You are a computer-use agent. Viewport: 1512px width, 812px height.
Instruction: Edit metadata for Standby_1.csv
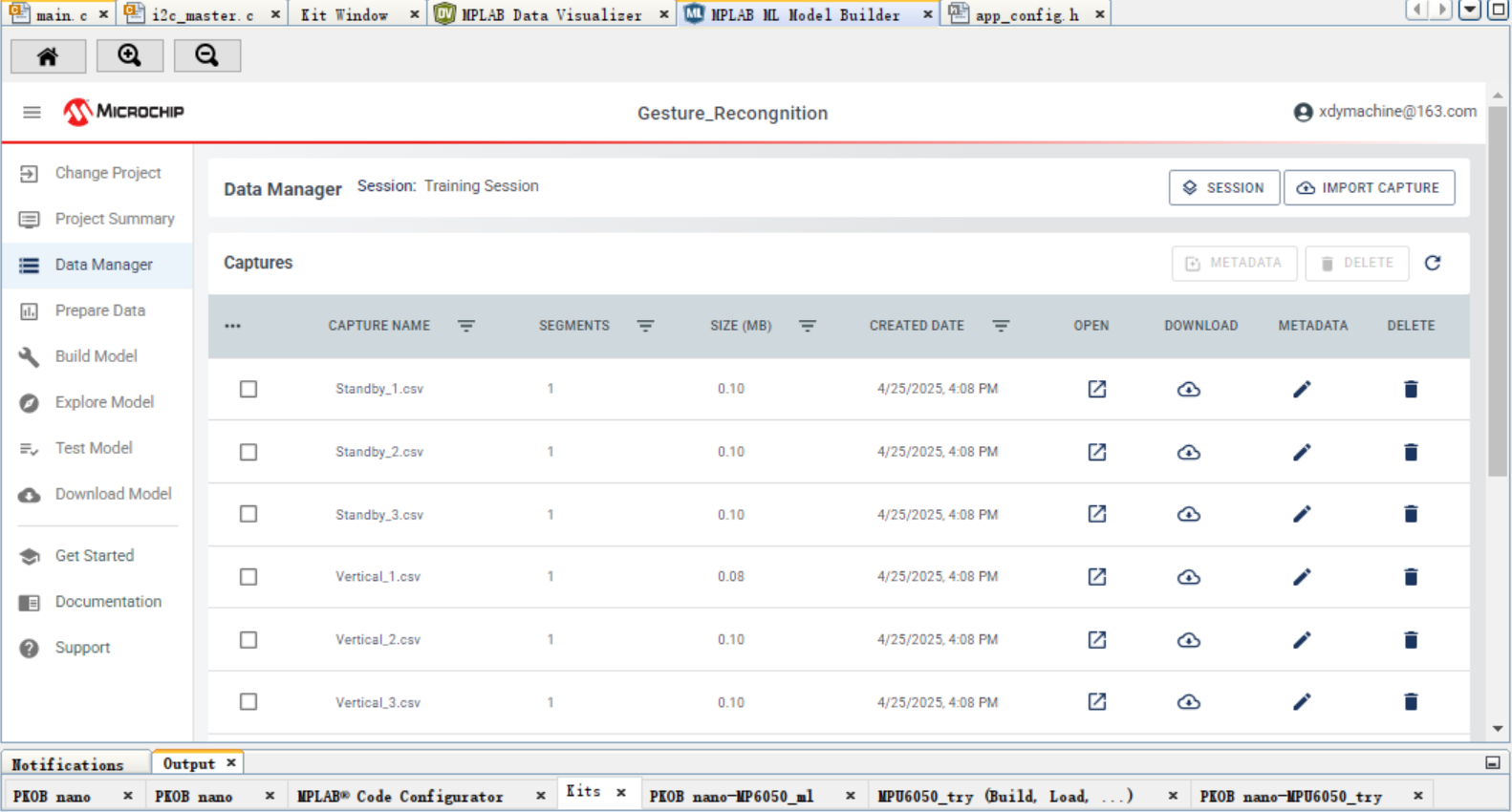[x=1302, y=389]
